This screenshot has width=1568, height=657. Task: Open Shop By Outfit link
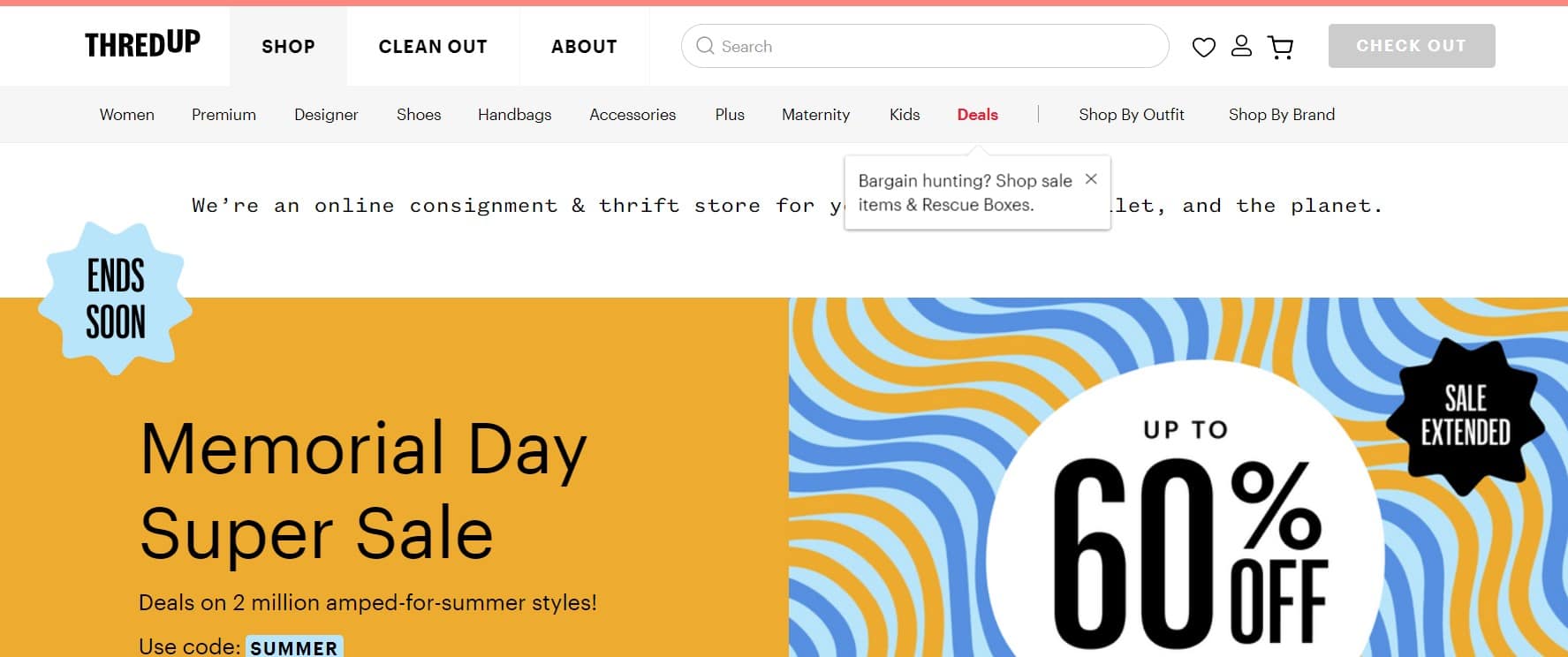point(1132,115)
